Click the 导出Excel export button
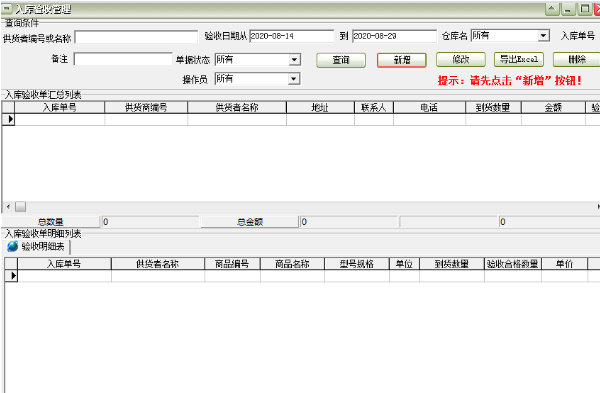The width and height of the screenshot is (600, 393). pyautogui.click(x=519, y=60)
